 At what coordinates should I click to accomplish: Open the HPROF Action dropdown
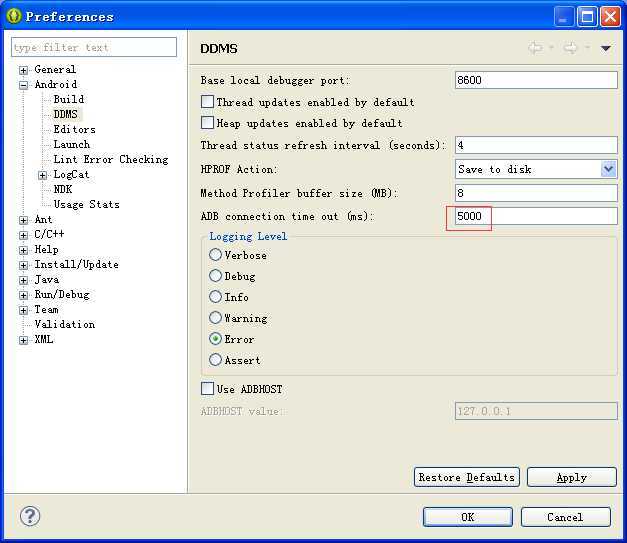pos(608,169)
